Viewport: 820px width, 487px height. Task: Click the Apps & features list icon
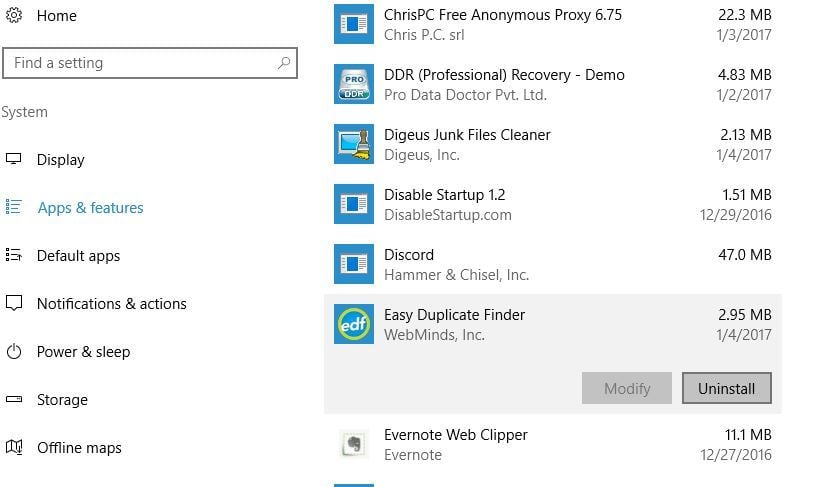coord(14,207)
